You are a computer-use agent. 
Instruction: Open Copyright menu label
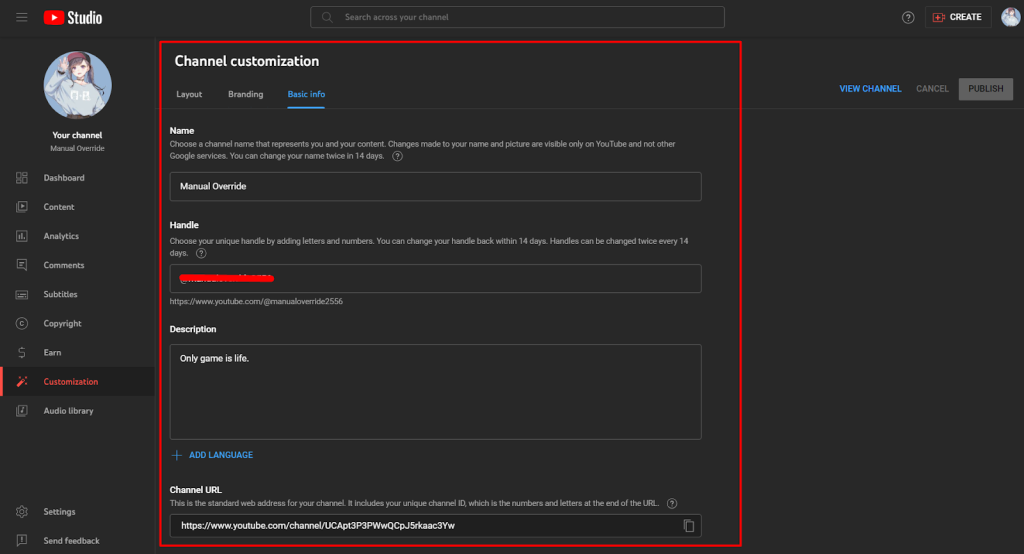(x=63, y=323)
